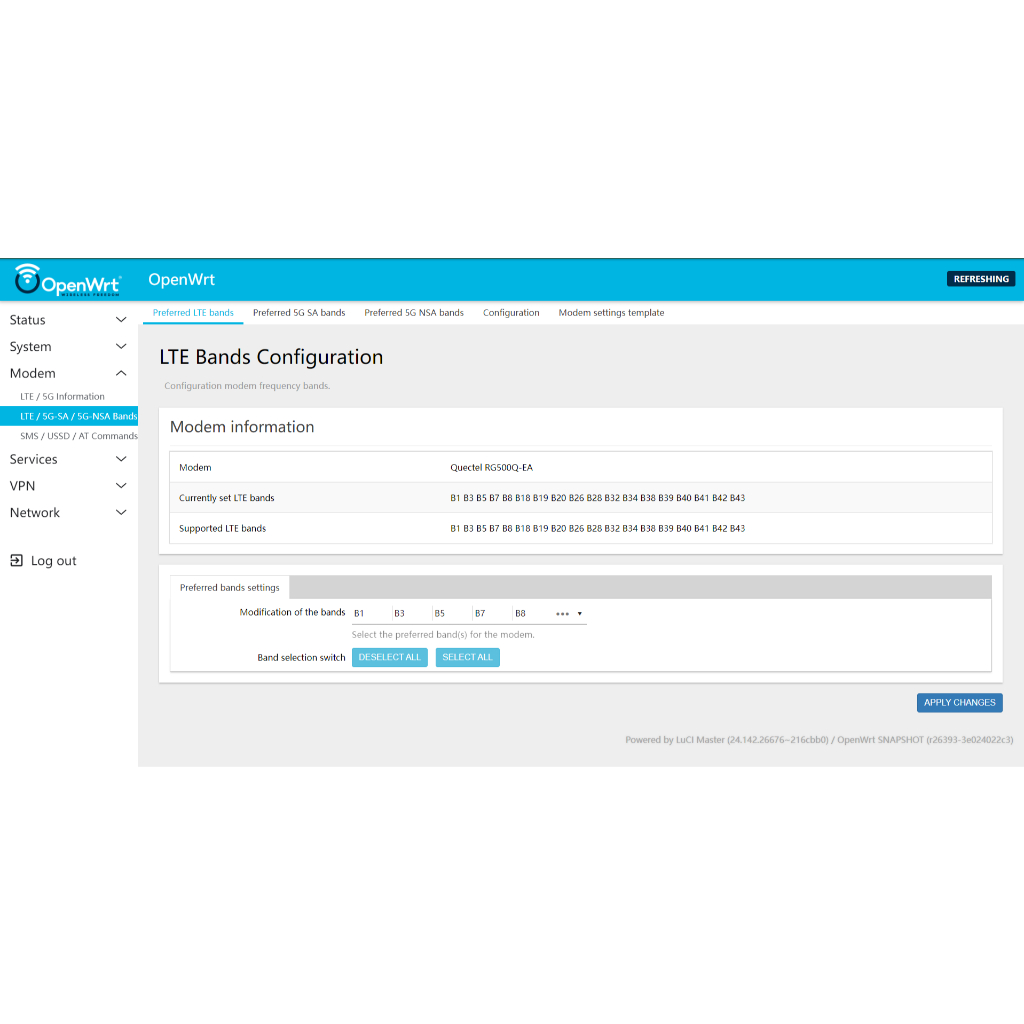Expand the Services menu chevron
The height and width of the screenshot is (1024, 1024).
(x=121, y=459)
